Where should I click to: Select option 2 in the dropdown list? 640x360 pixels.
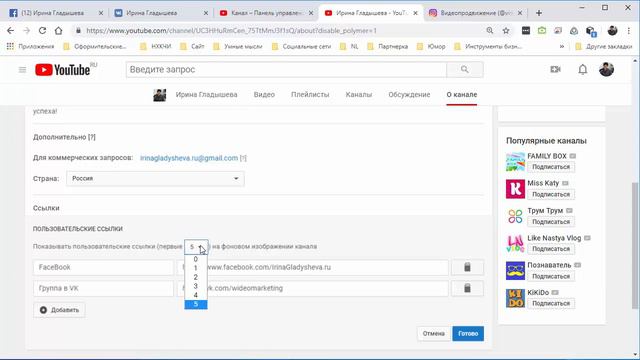pos(196,277)
